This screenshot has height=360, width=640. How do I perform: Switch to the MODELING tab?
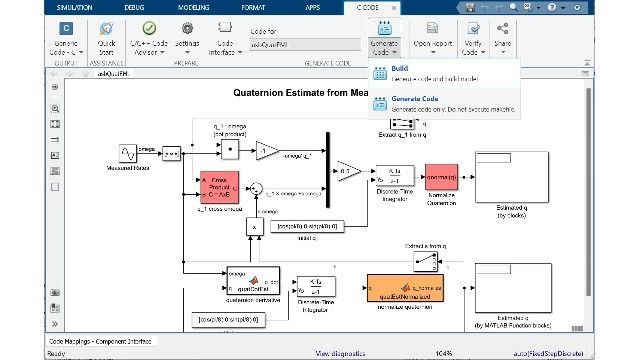[193, 7]
